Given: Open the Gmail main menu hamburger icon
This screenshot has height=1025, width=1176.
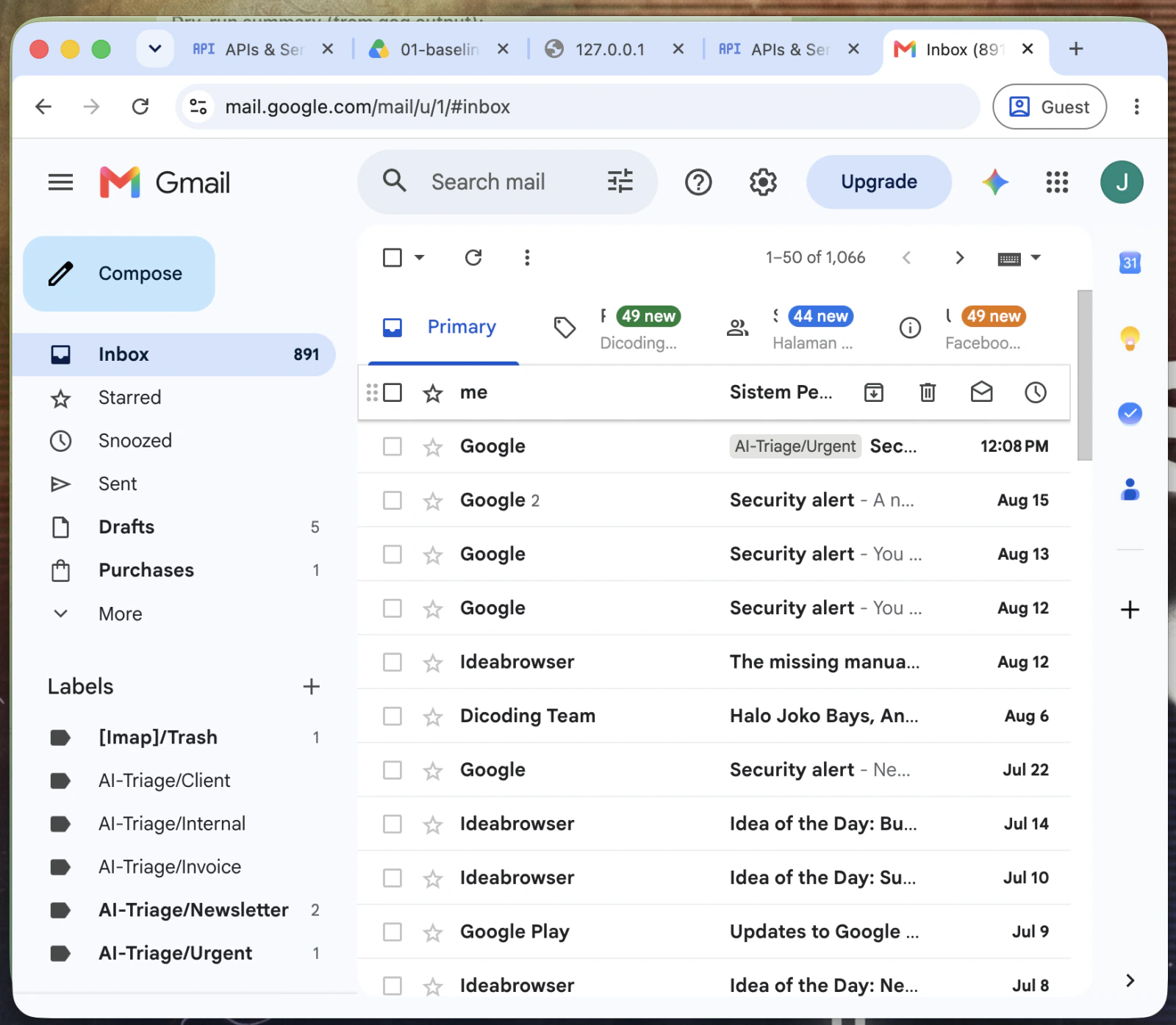Looking at the screenshot, I should 60,182.
